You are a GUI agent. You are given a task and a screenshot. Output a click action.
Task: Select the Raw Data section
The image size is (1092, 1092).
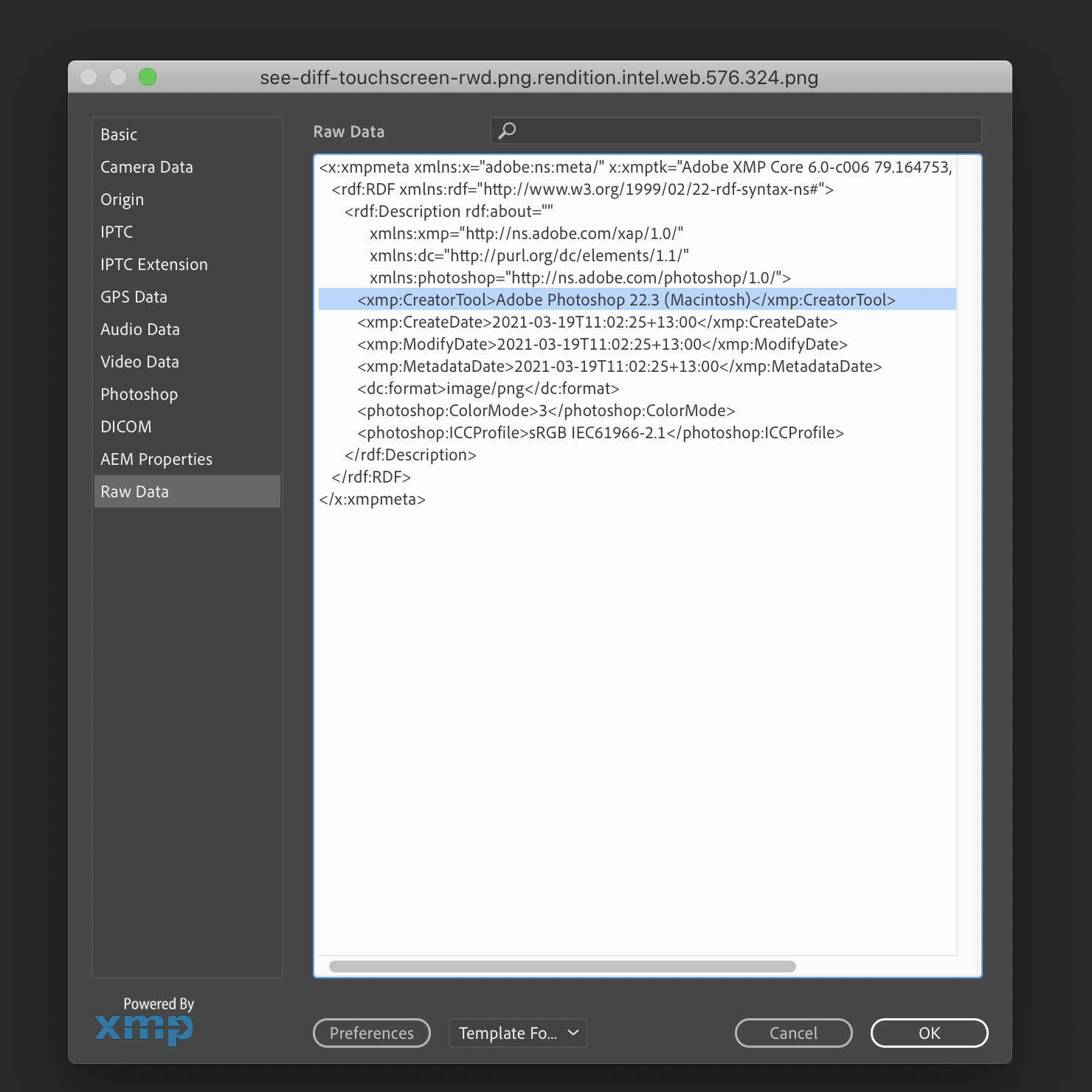click(x=187, y=491)
